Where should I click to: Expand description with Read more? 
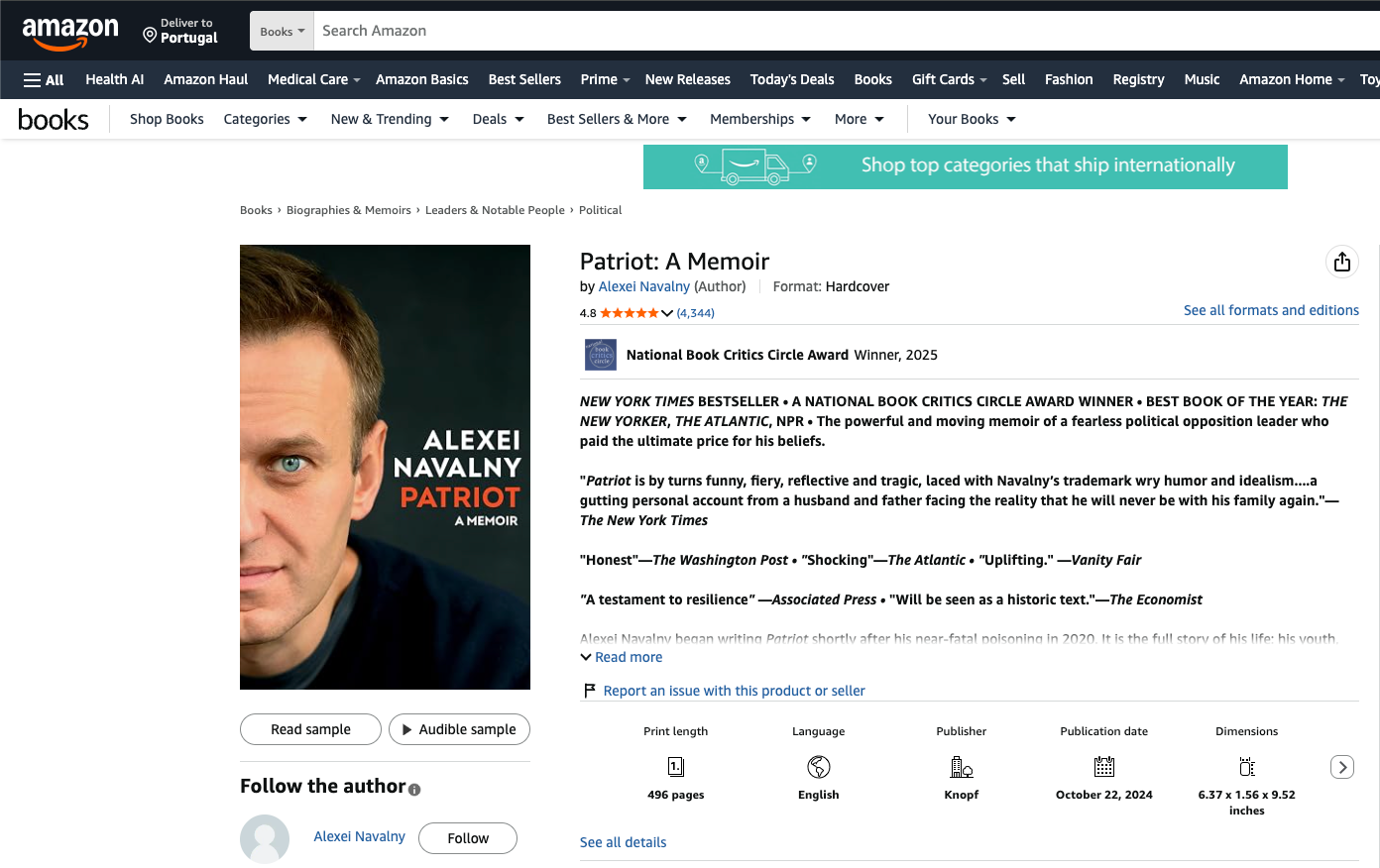click(622, 657)
